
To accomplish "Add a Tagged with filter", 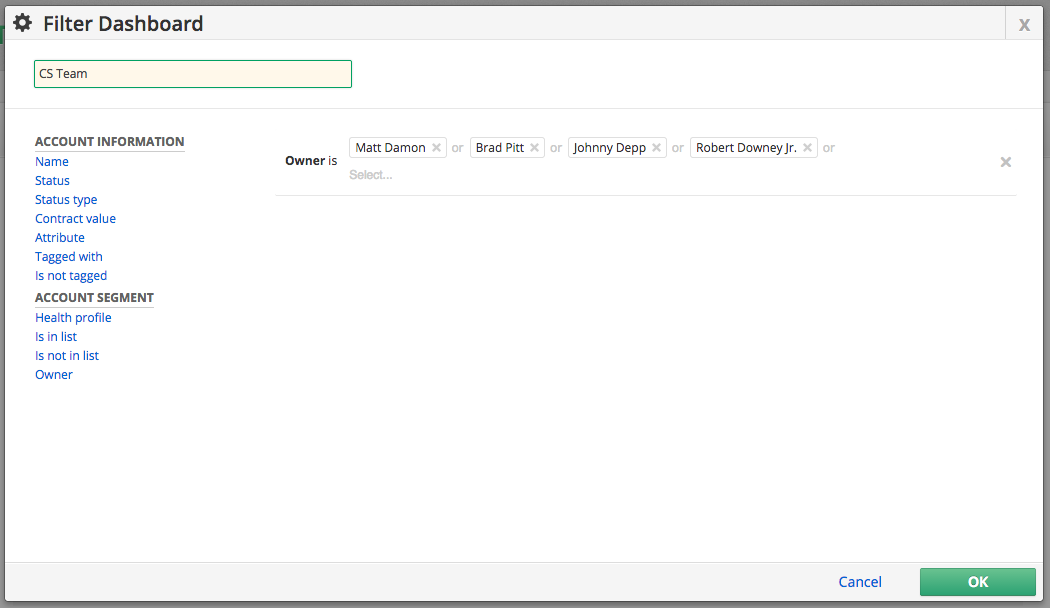I will (x=68, y=256).
